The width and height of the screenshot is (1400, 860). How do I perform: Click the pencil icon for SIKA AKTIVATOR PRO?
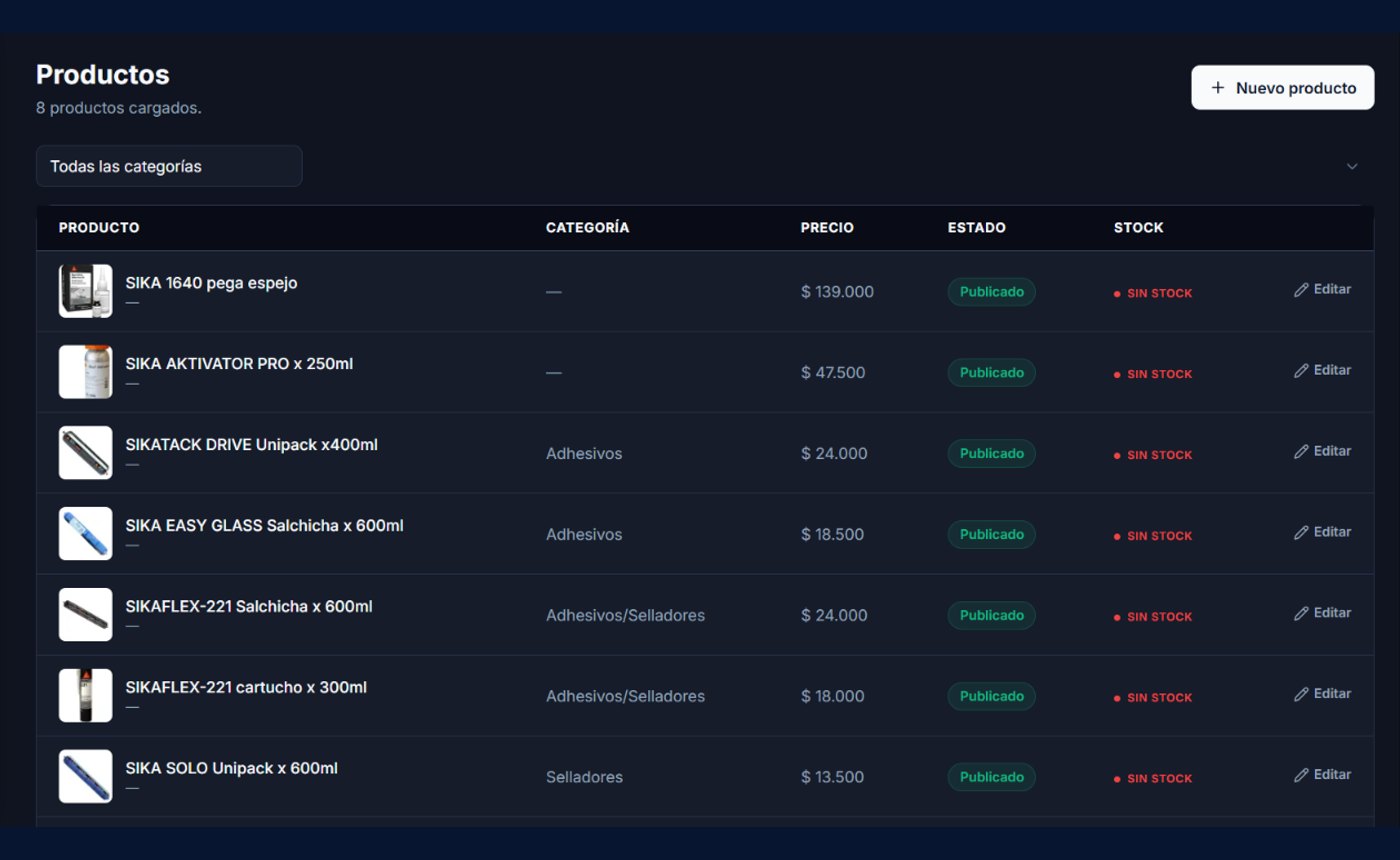pyautogui.click(x=1301, y=371)
